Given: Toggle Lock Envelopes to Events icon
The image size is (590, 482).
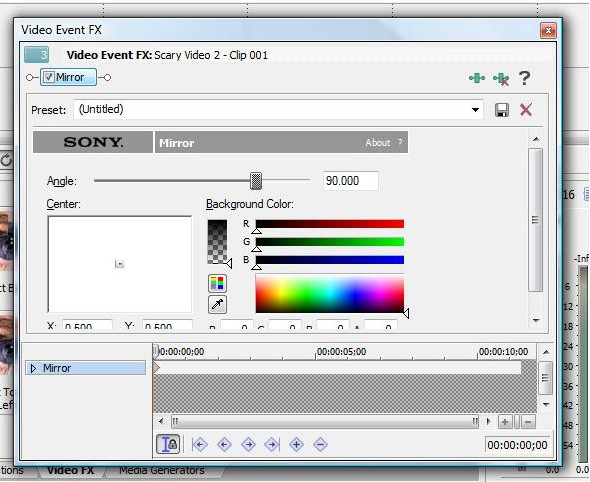Looking at the screenshot, I should pos(168,444).
